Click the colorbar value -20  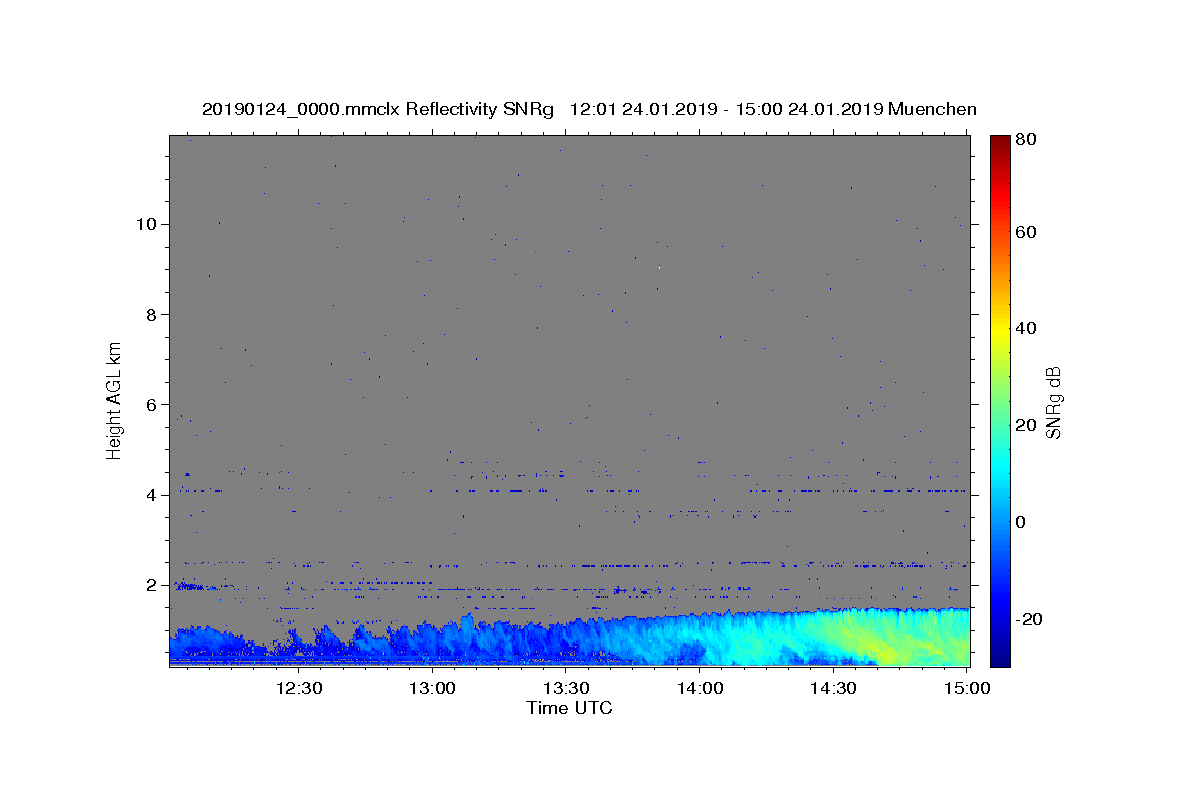[1030, 619]
